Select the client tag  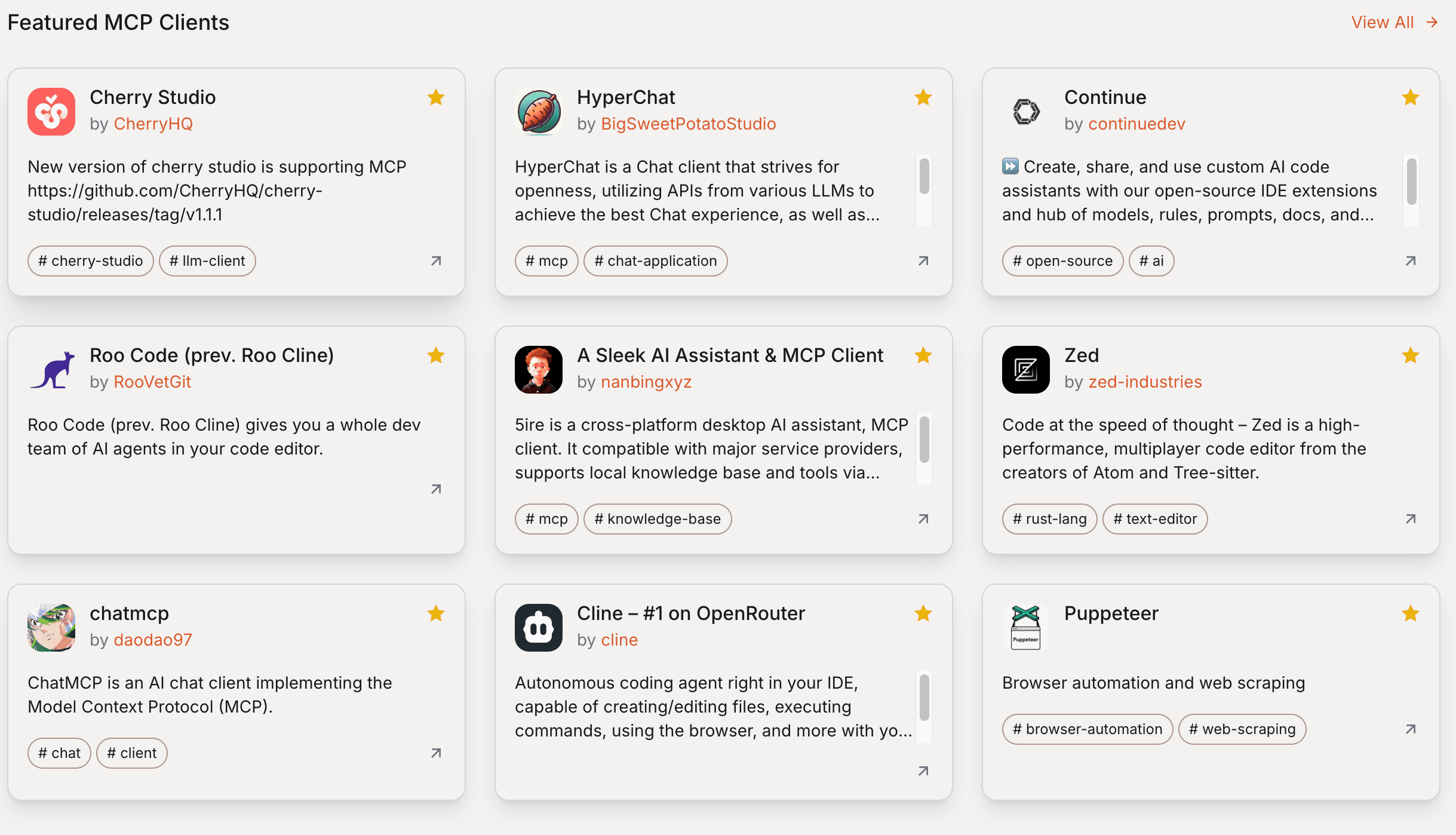click(x=132, y=753)
